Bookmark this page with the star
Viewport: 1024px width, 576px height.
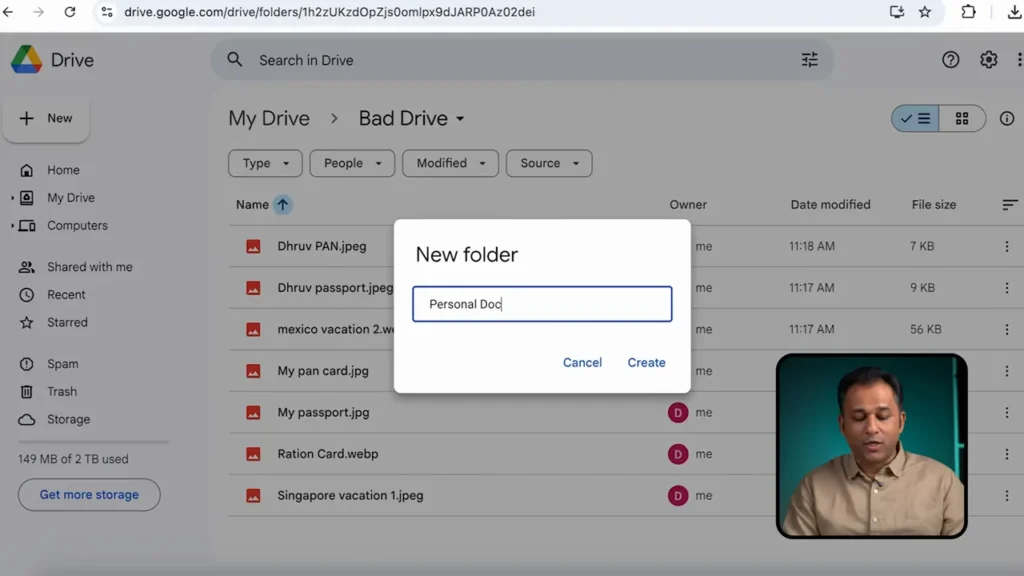(x=926, y=13)
